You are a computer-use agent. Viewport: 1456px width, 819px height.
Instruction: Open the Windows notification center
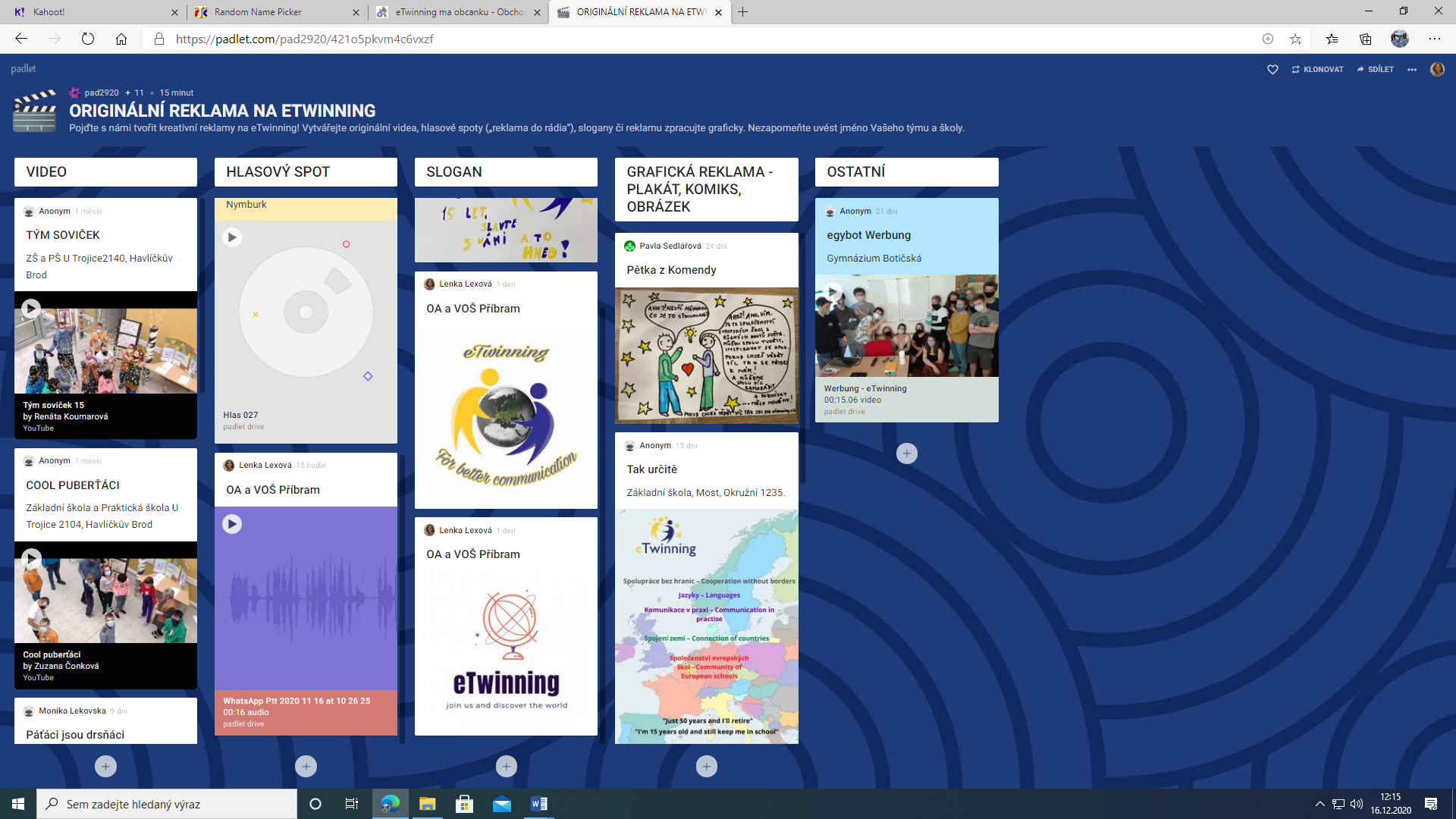(1431, 804)
